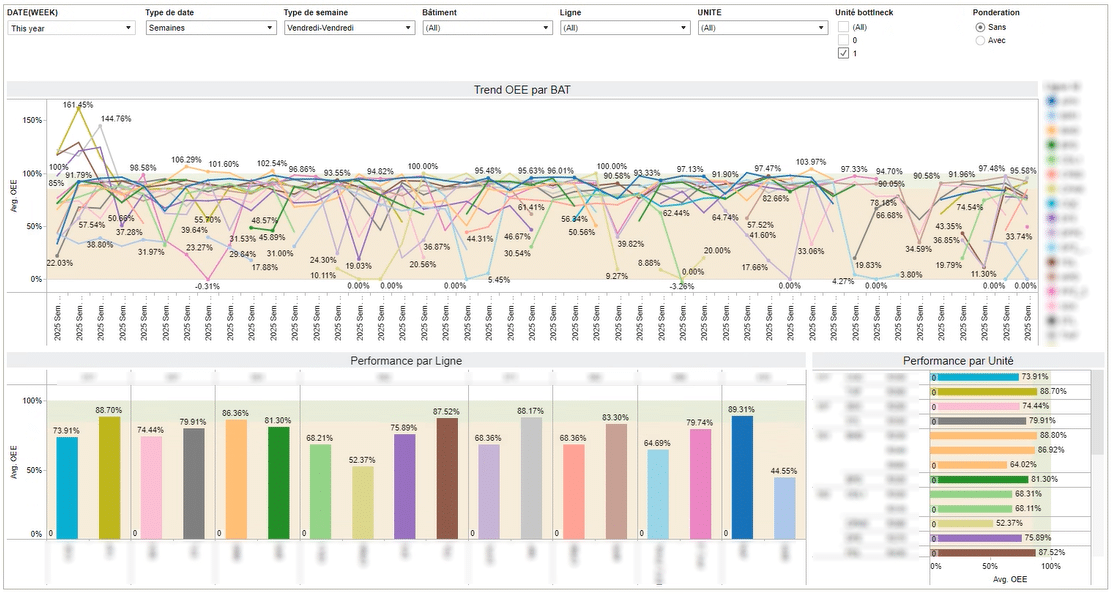Open the Type de semaine dropdown
Screen dimensions: 1117x594
[348, 27]
